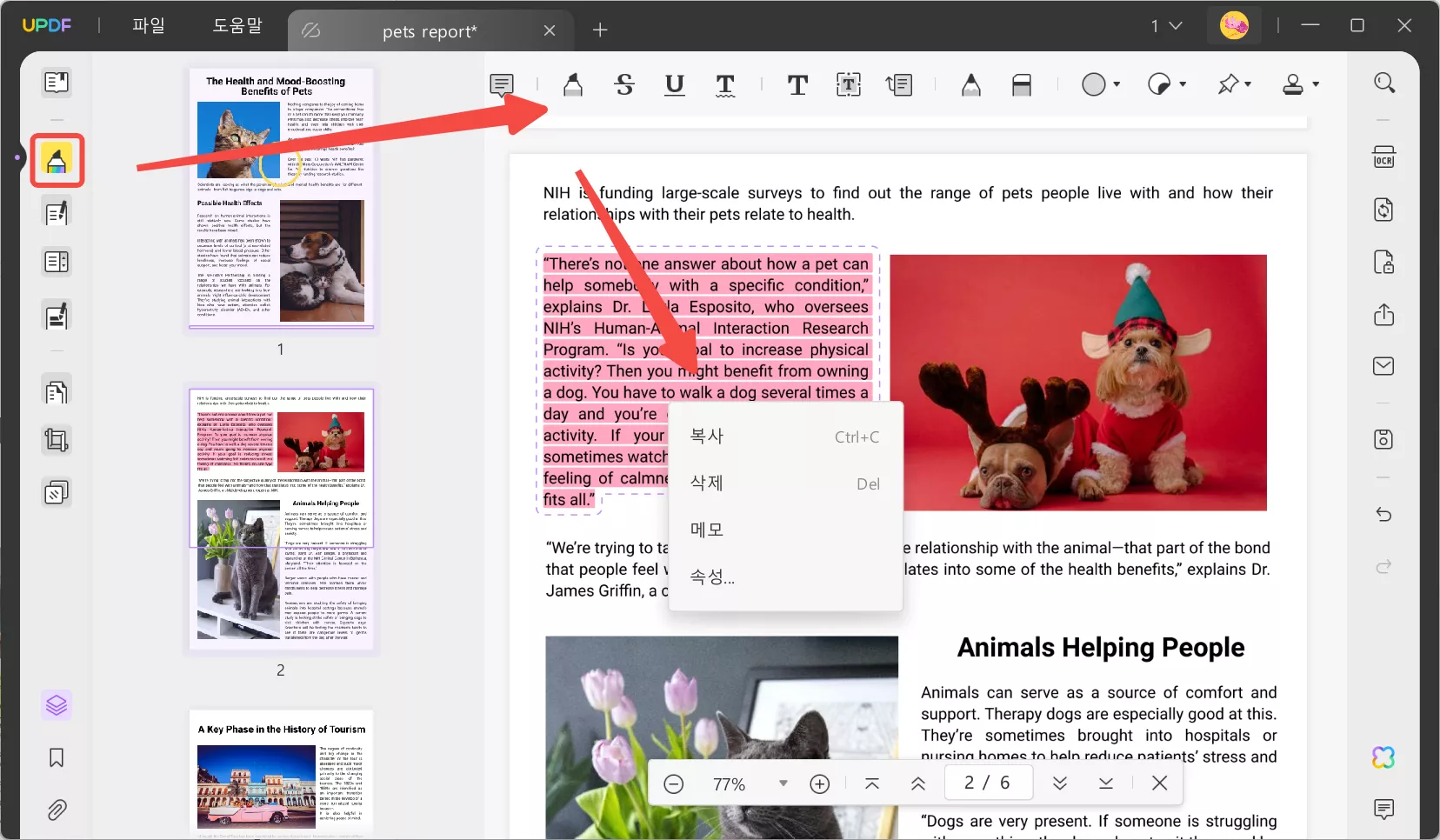This screenshot has height=840, width=1440.
Task: Send the PDF by email icon
Action: [x=1383, y=366]
